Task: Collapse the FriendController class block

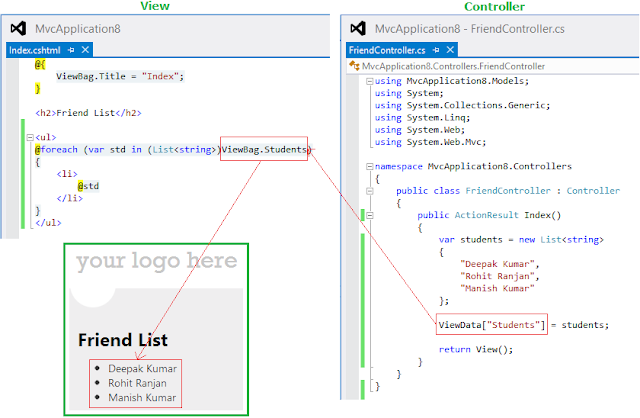Action: 370,191
